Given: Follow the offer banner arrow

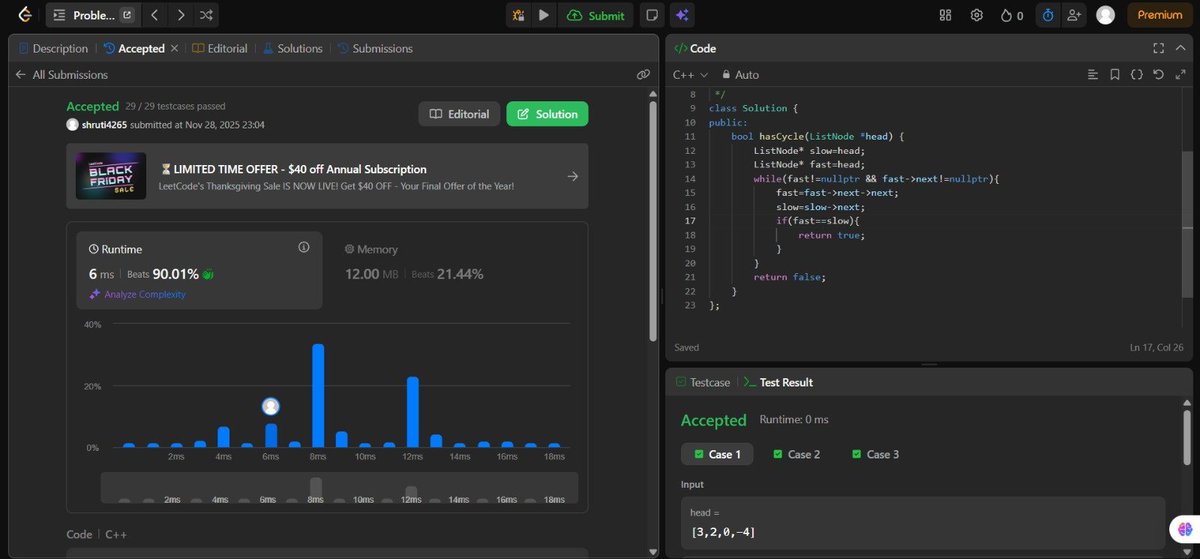Looking at the screenshot, I should (572, 177).
